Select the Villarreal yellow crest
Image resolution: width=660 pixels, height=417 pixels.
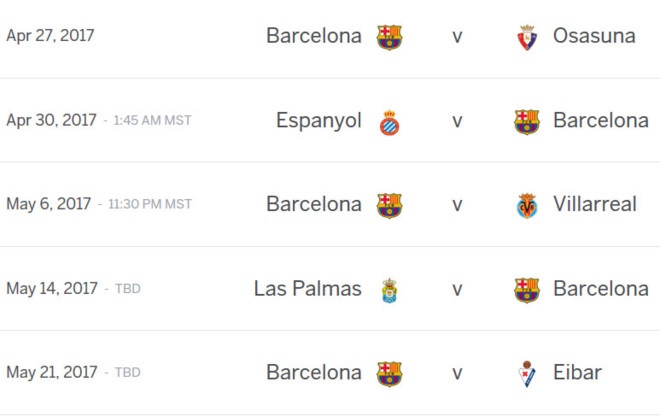point(527,206)
